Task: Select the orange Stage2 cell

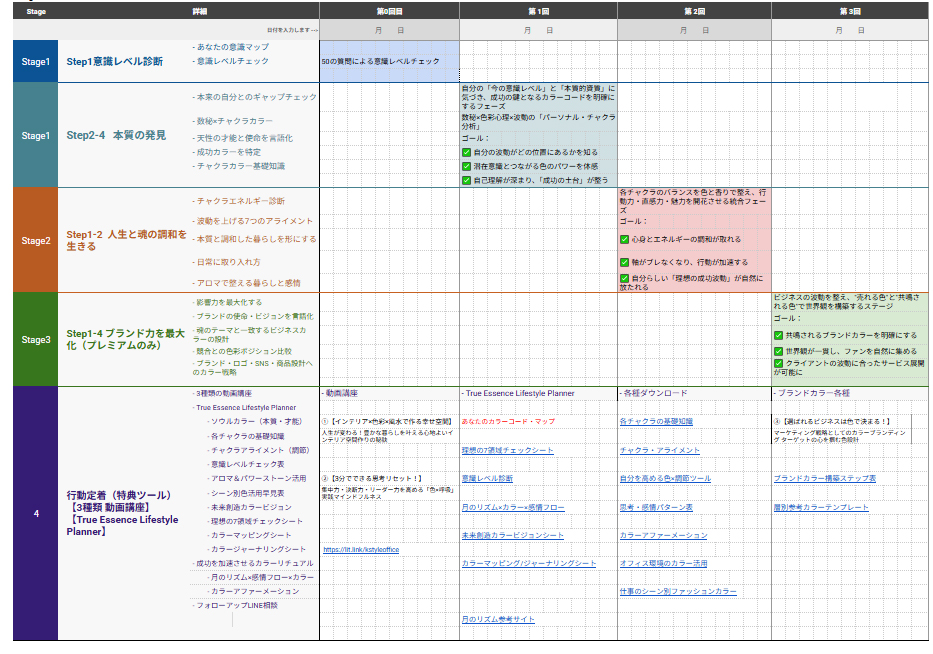Action: click(35, 241)
